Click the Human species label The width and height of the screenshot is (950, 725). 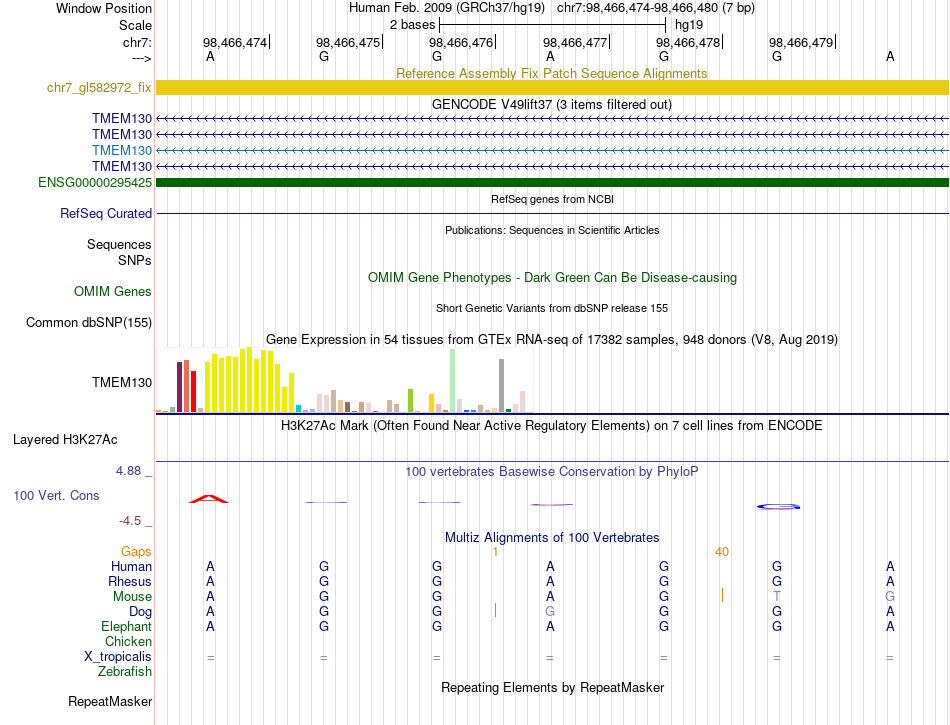click(x=131, y=566)
